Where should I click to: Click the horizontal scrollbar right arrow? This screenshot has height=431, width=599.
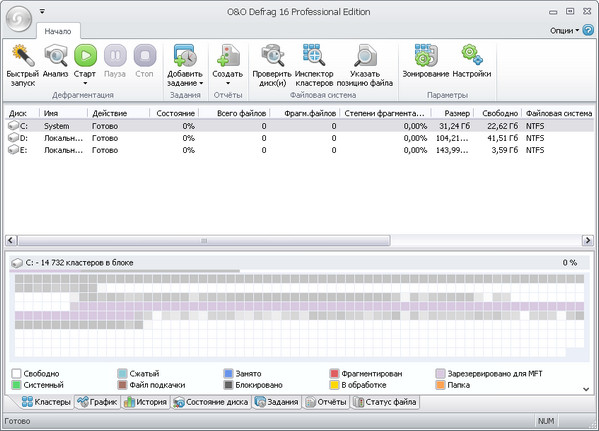588,240
